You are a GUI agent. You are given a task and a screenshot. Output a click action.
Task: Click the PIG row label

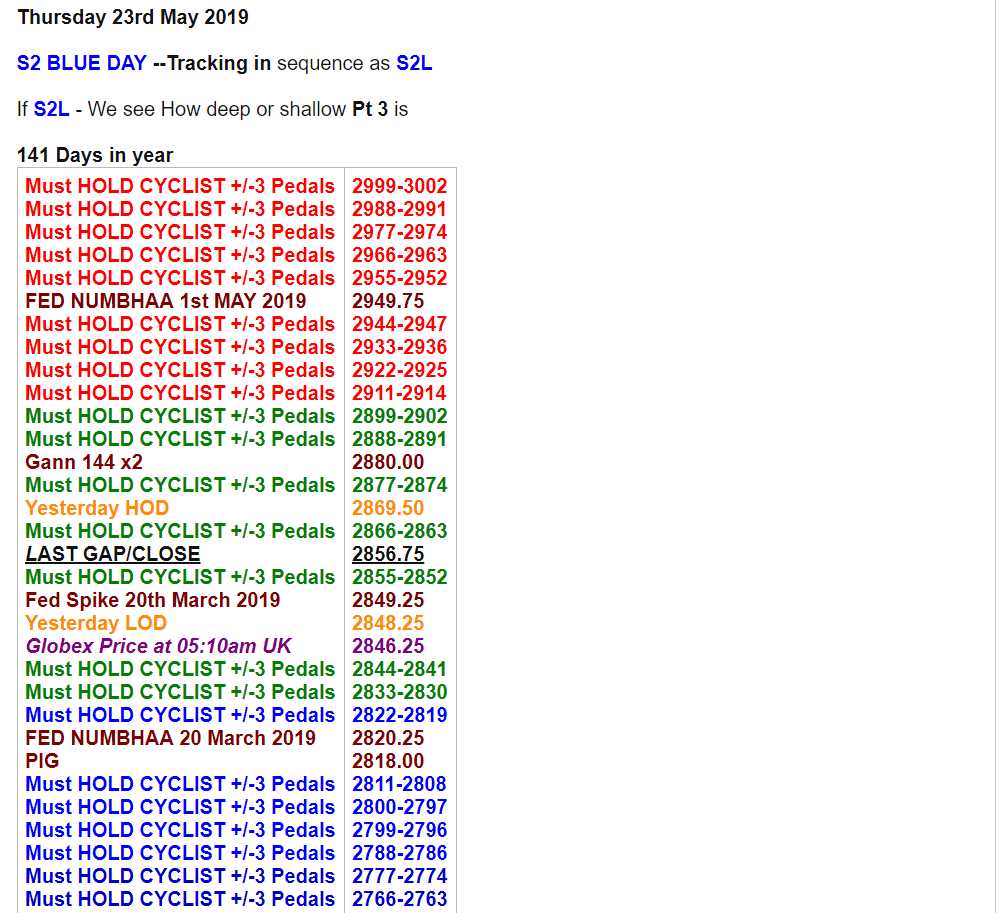(42, 761)
